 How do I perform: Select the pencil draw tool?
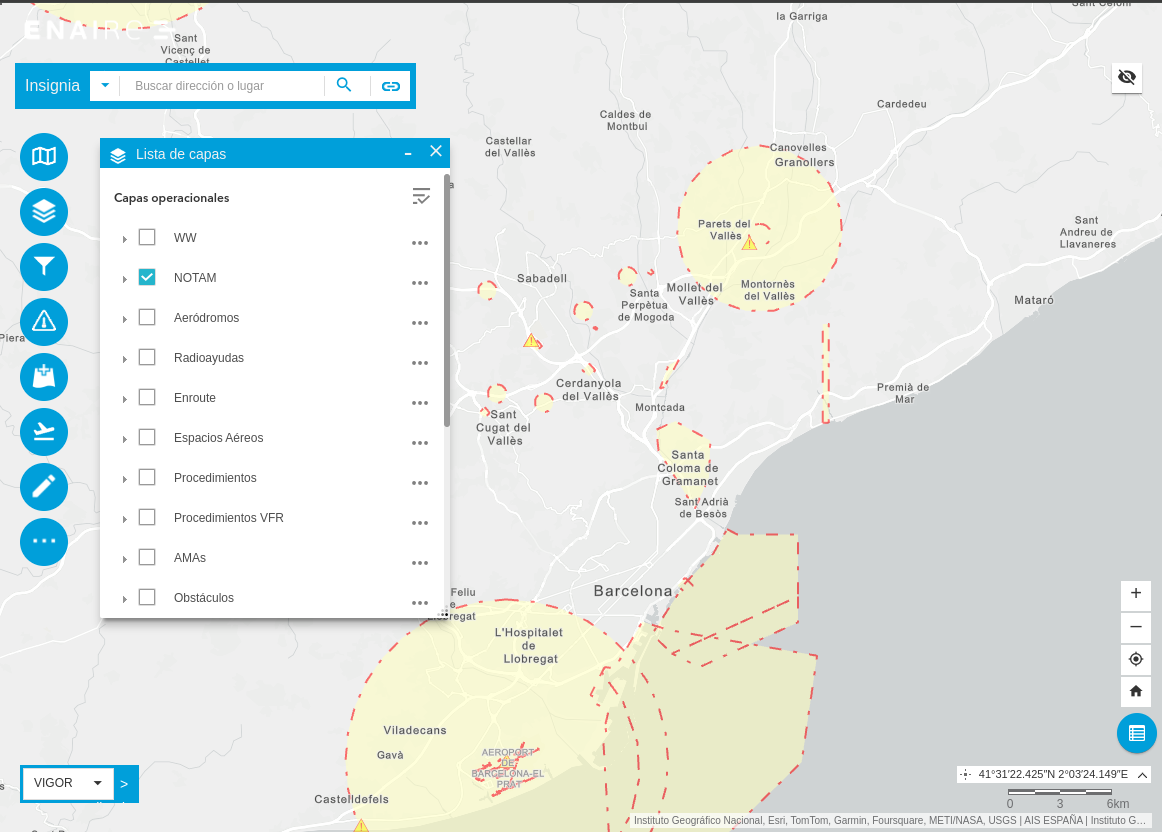[x=44, y=487]
